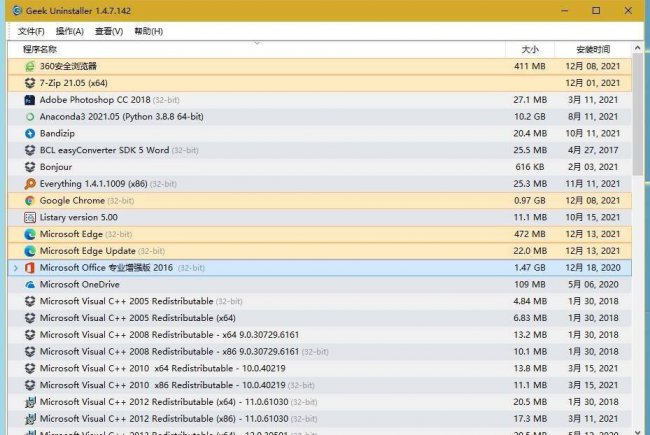Sort by the 程序名称 column header
The image size is (650, 435).
click(x=256, y=49)
